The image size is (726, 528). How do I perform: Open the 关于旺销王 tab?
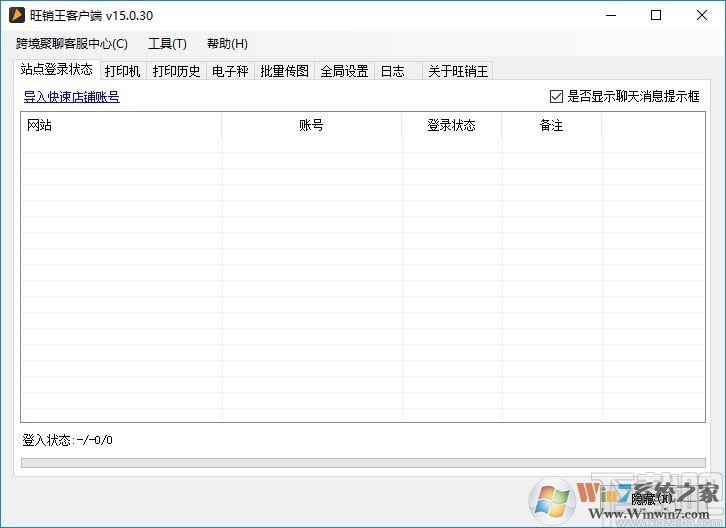[458, 71]
